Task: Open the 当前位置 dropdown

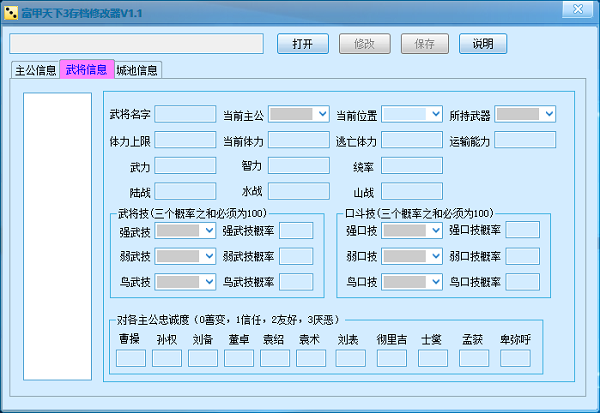Action: click(412, 114)
